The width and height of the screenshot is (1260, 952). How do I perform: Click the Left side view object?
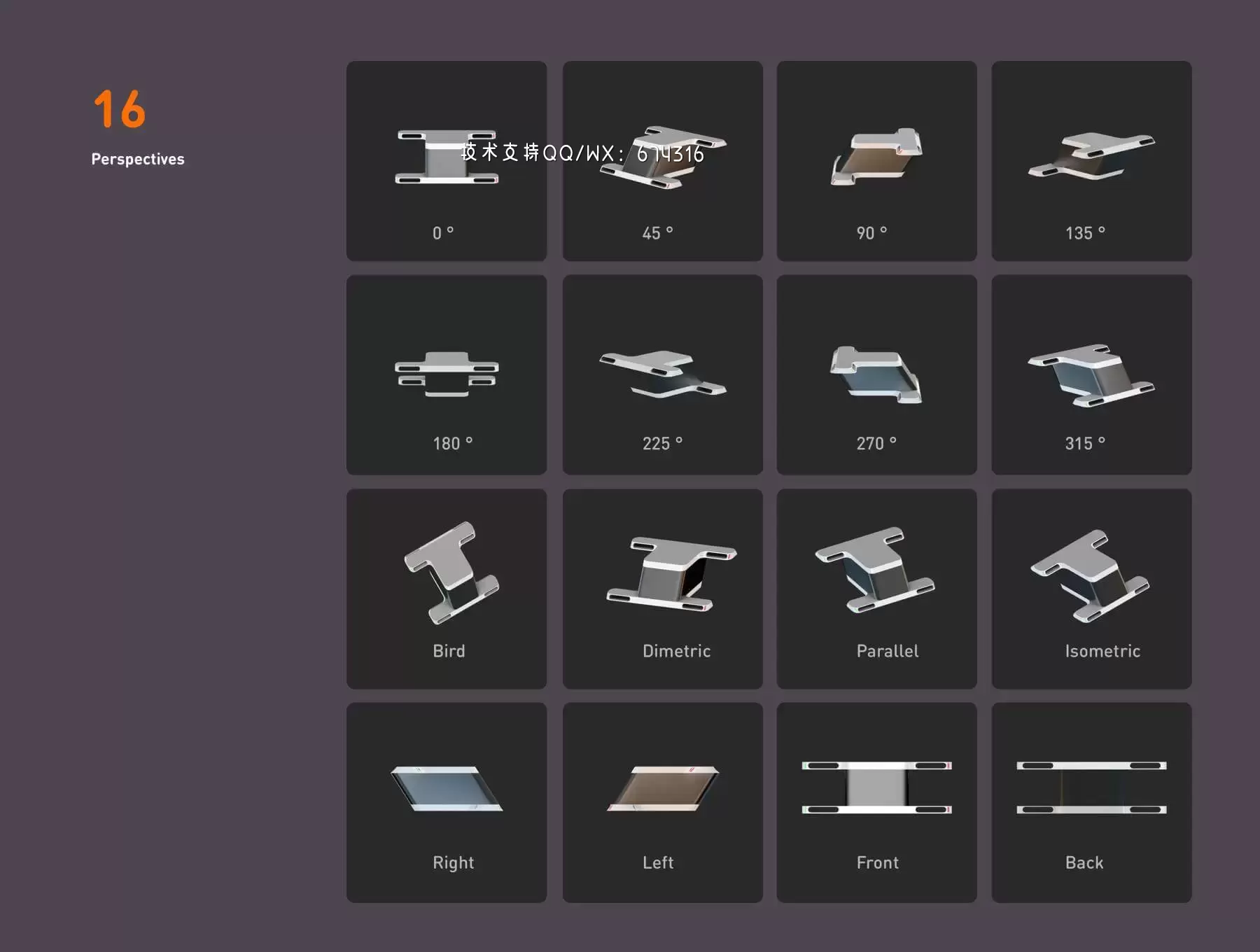(662, 788)
